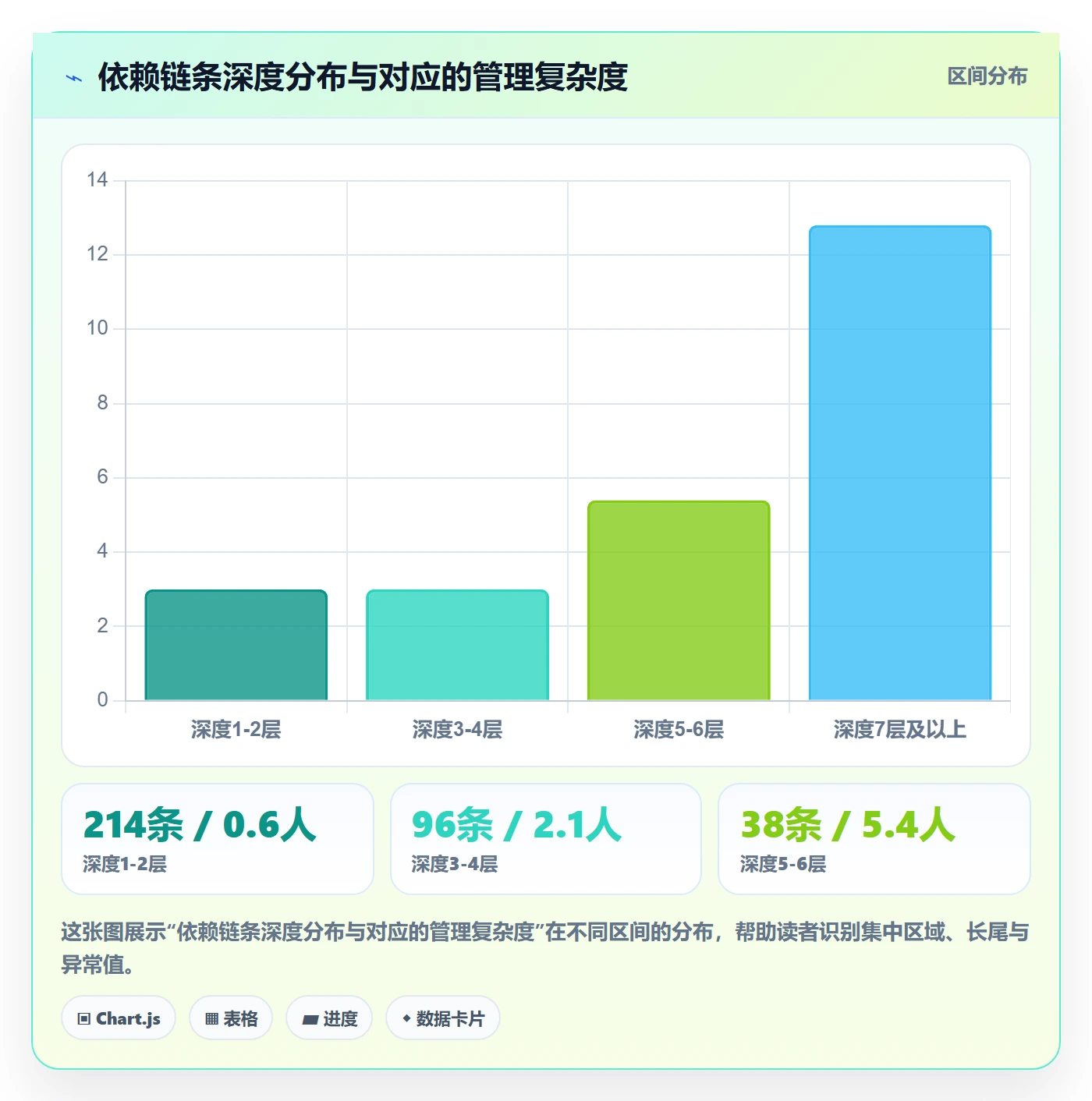The width and height of the screenshot is (1092, 1101).
Task: Click the chart title 依赖链条深度分布与对应的管理复杂度
Action: point(363,77)
